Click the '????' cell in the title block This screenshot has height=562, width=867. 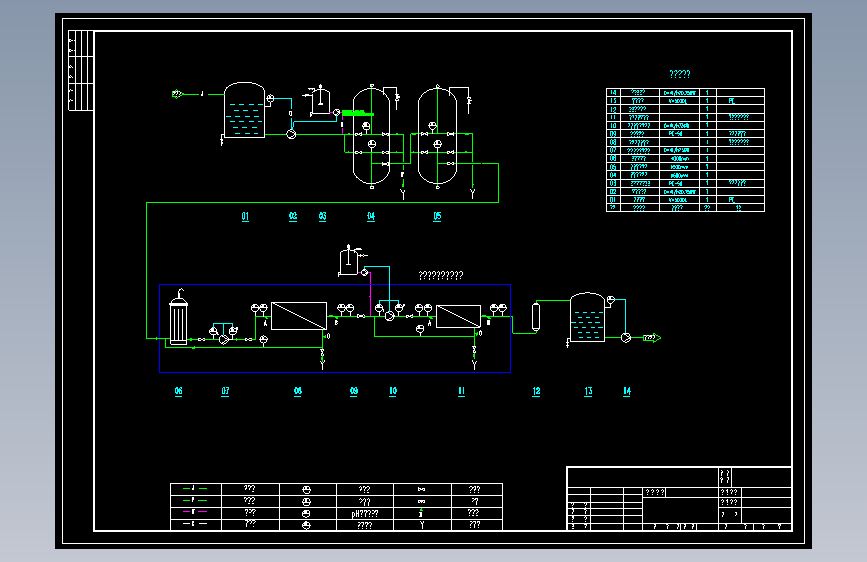coord(655,492)
